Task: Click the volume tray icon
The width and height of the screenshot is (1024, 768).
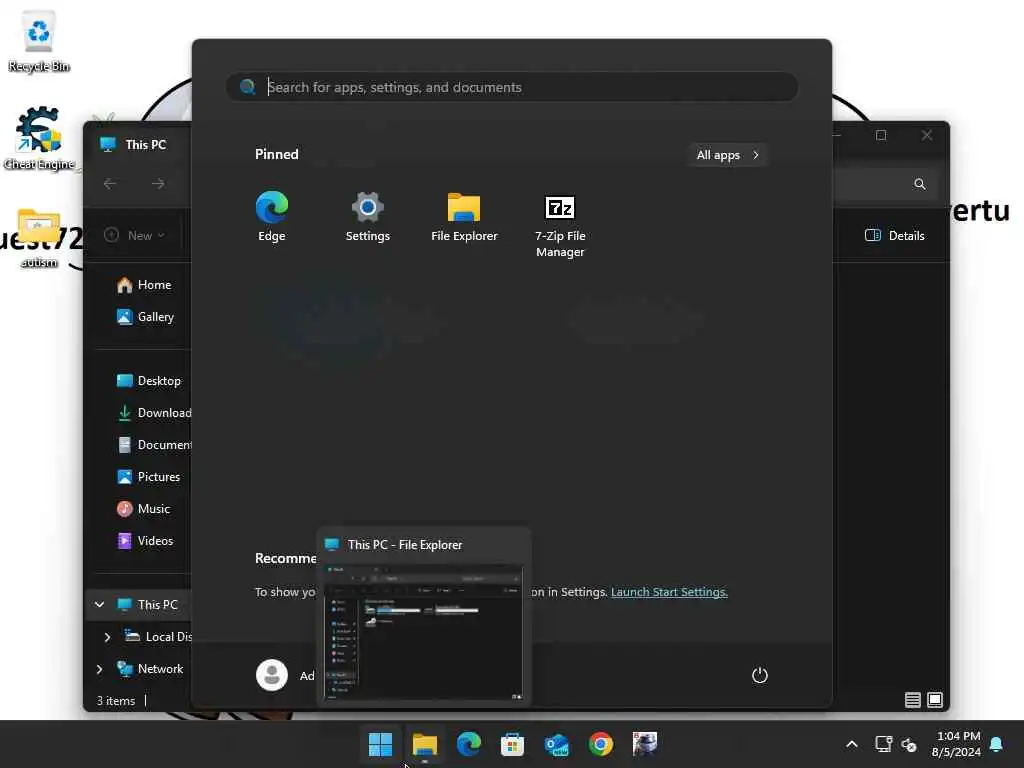Action: pyautogui.click(x=908, y=744)
